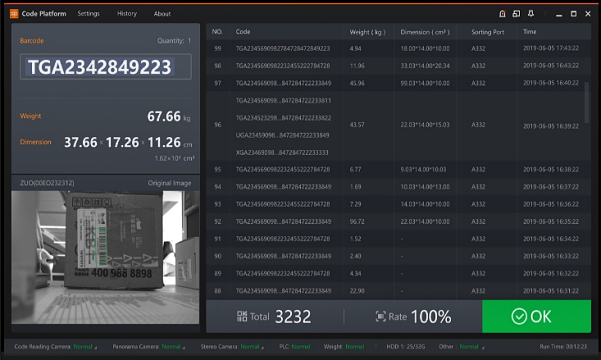Select row number 90
601x360 pixels.
(x=217, y=256)
